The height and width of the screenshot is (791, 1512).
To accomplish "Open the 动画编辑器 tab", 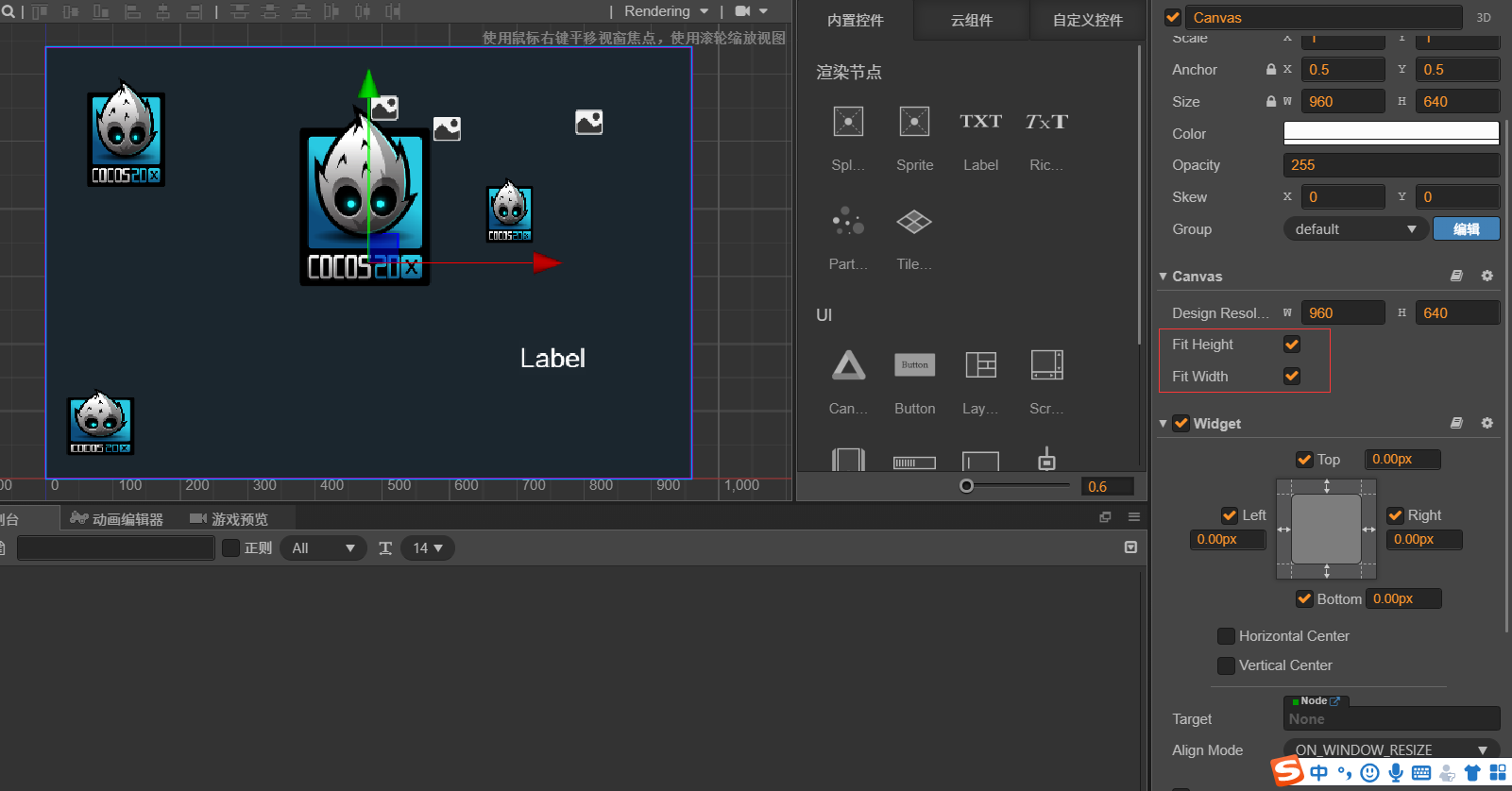I will (x=117, y=519).
